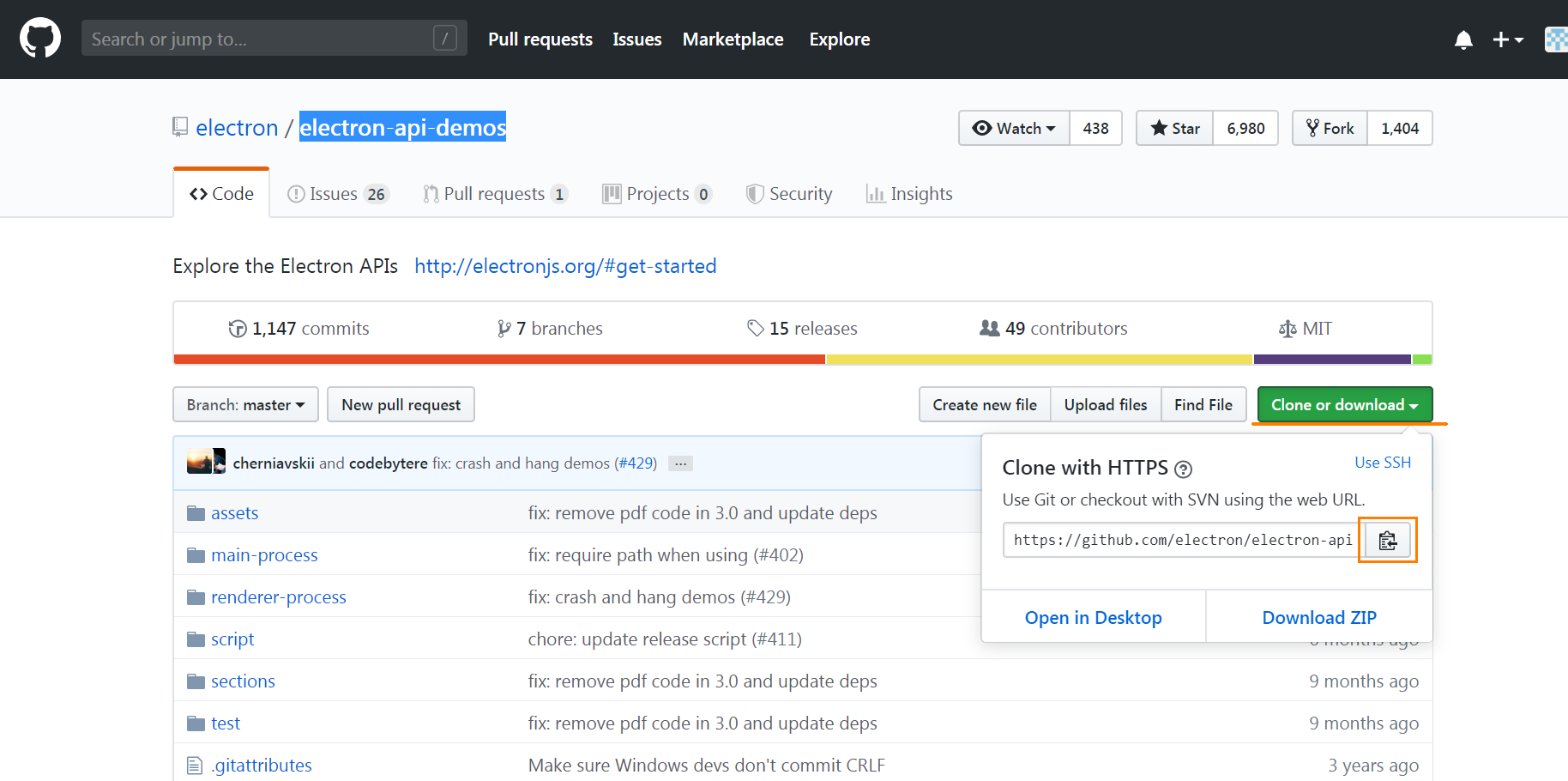Image resolution: width=1568 pixels, height=781 pixels.
Task: View 1,404 forks count
Action: coord(1400,128)
